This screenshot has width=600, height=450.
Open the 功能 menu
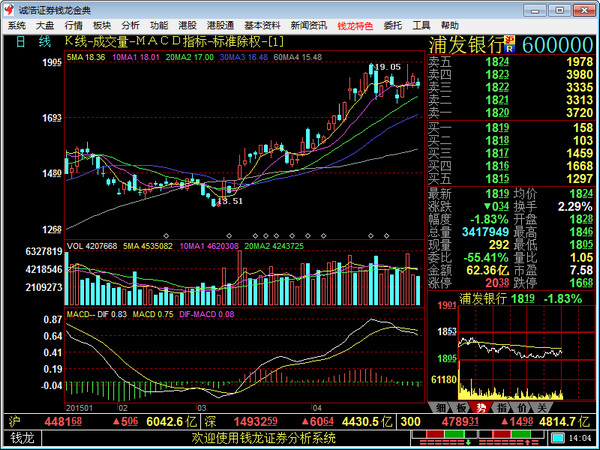[159, 26]
